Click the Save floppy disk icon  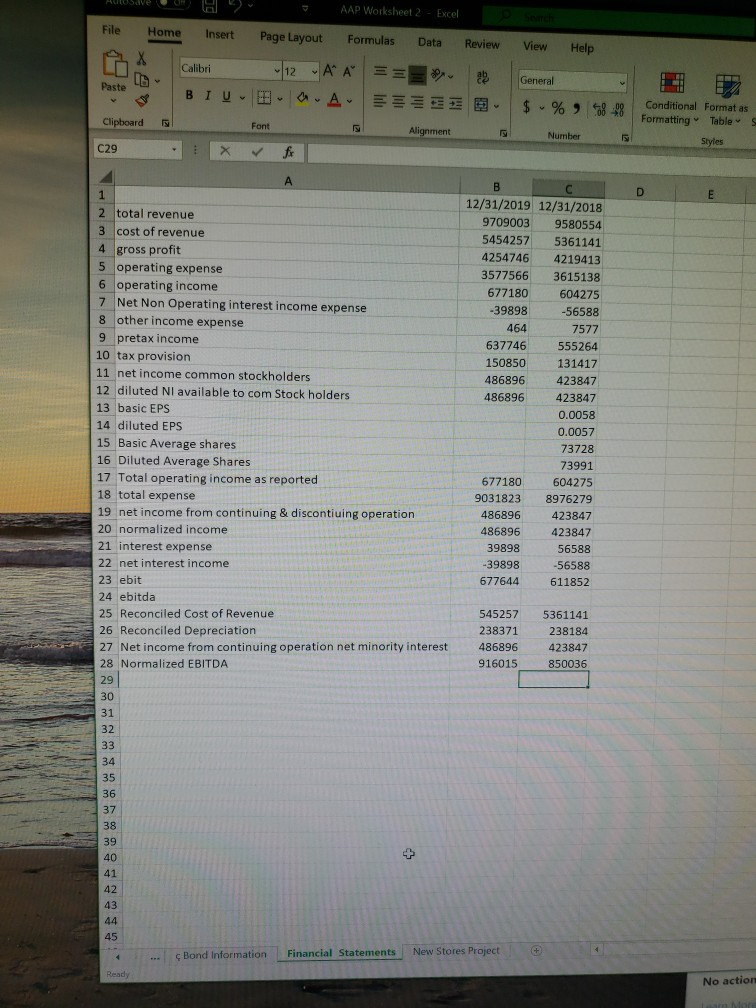(x=210, y=6)
